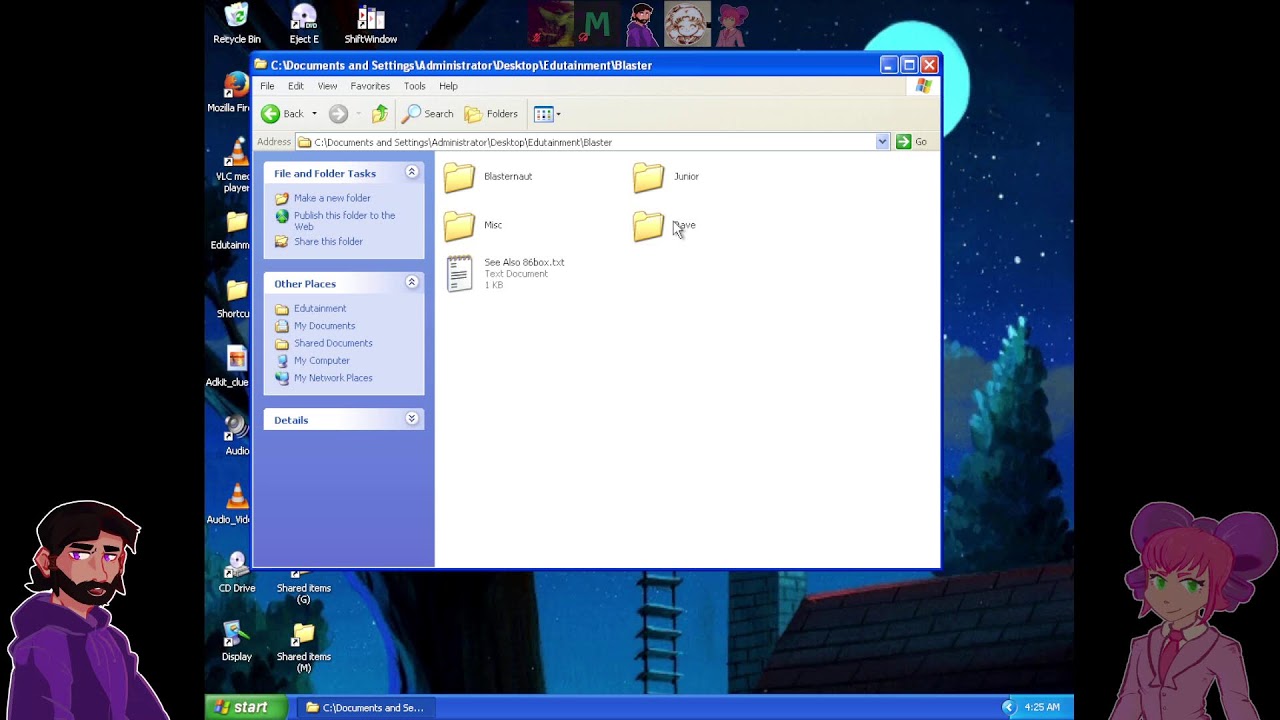The width and height of the screenshot is (1280, 720).
Task: Select ShiftWindow desktop icon
Action: (371, 24)
